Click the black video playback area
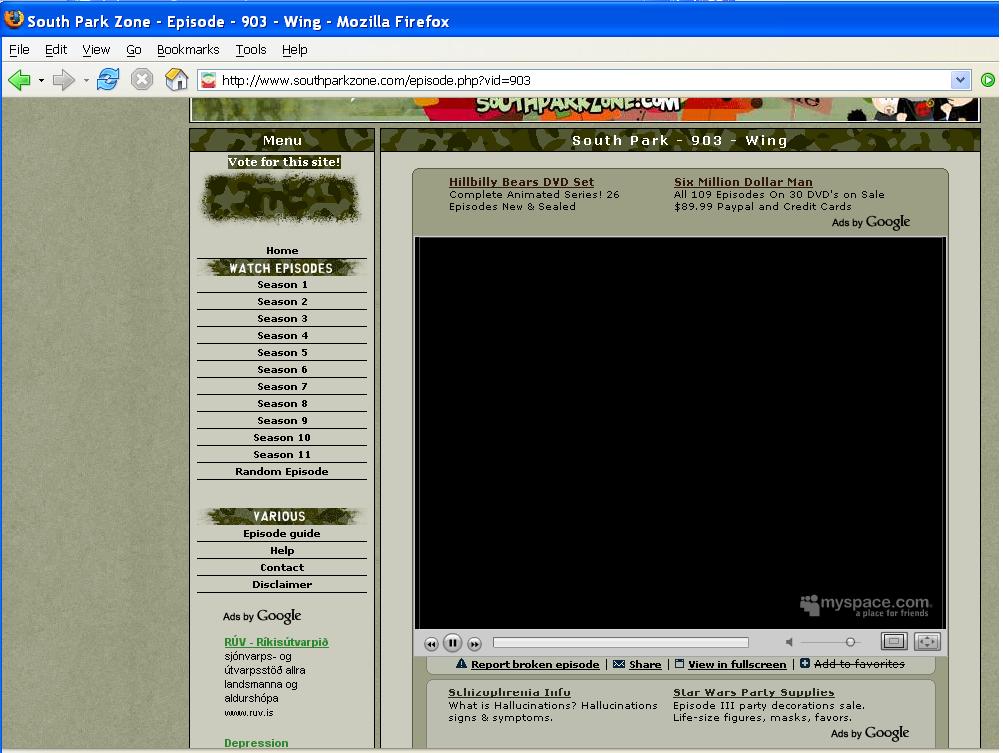This screenshot has height=753, width=1003. click(680, 433)
